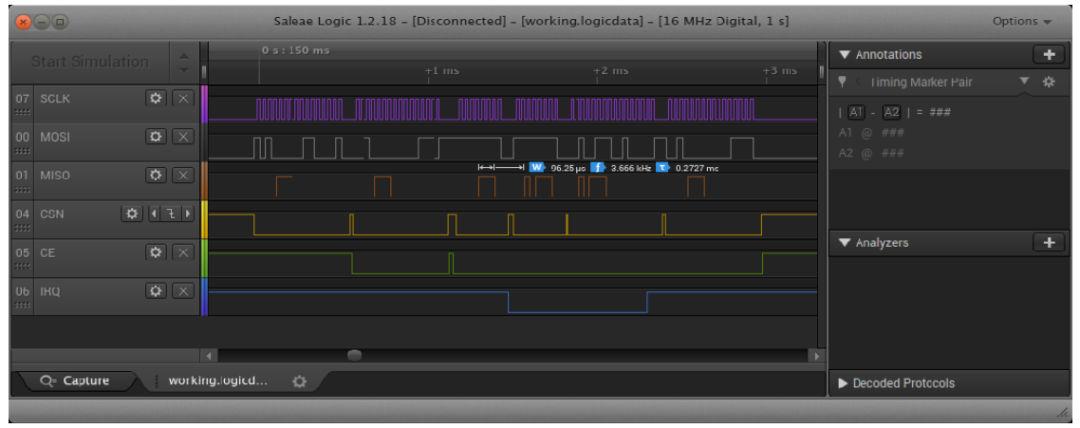Click the CE channel label
Viewport: 1080px width, 428px height.
tap(48, 253)
